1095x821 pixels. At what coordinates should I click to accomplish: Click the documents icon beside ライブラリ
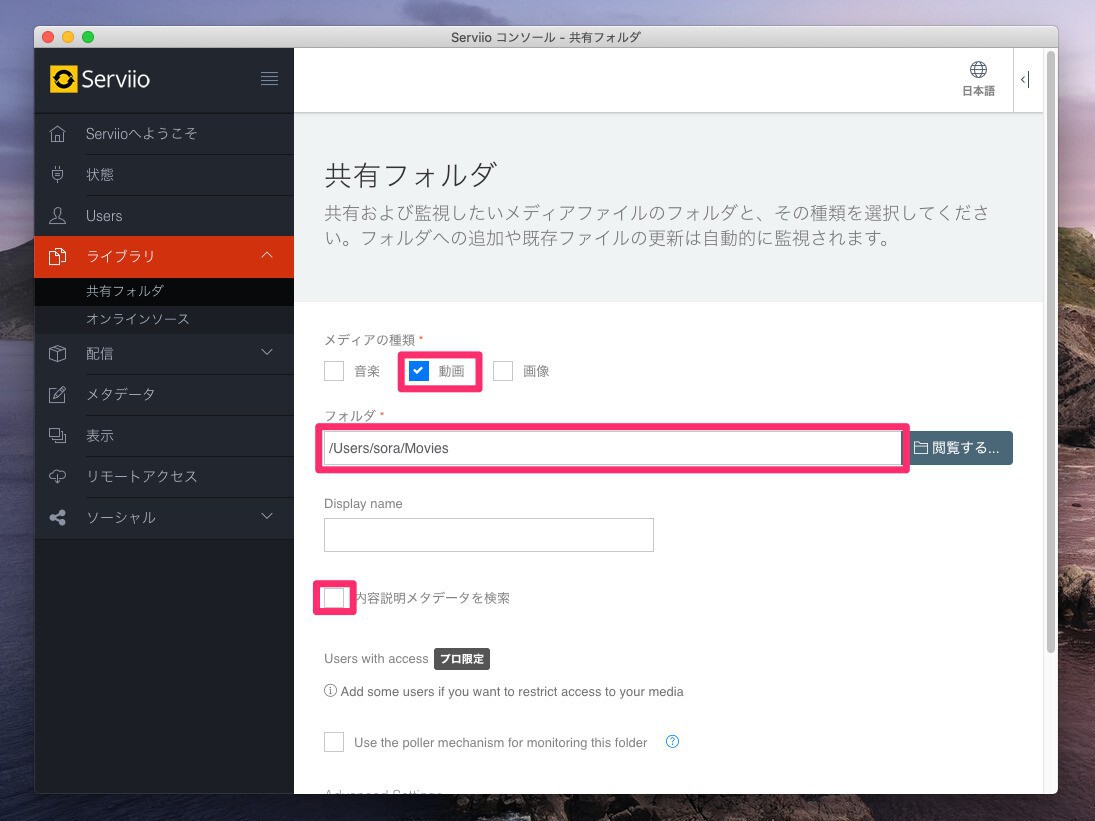57,256
